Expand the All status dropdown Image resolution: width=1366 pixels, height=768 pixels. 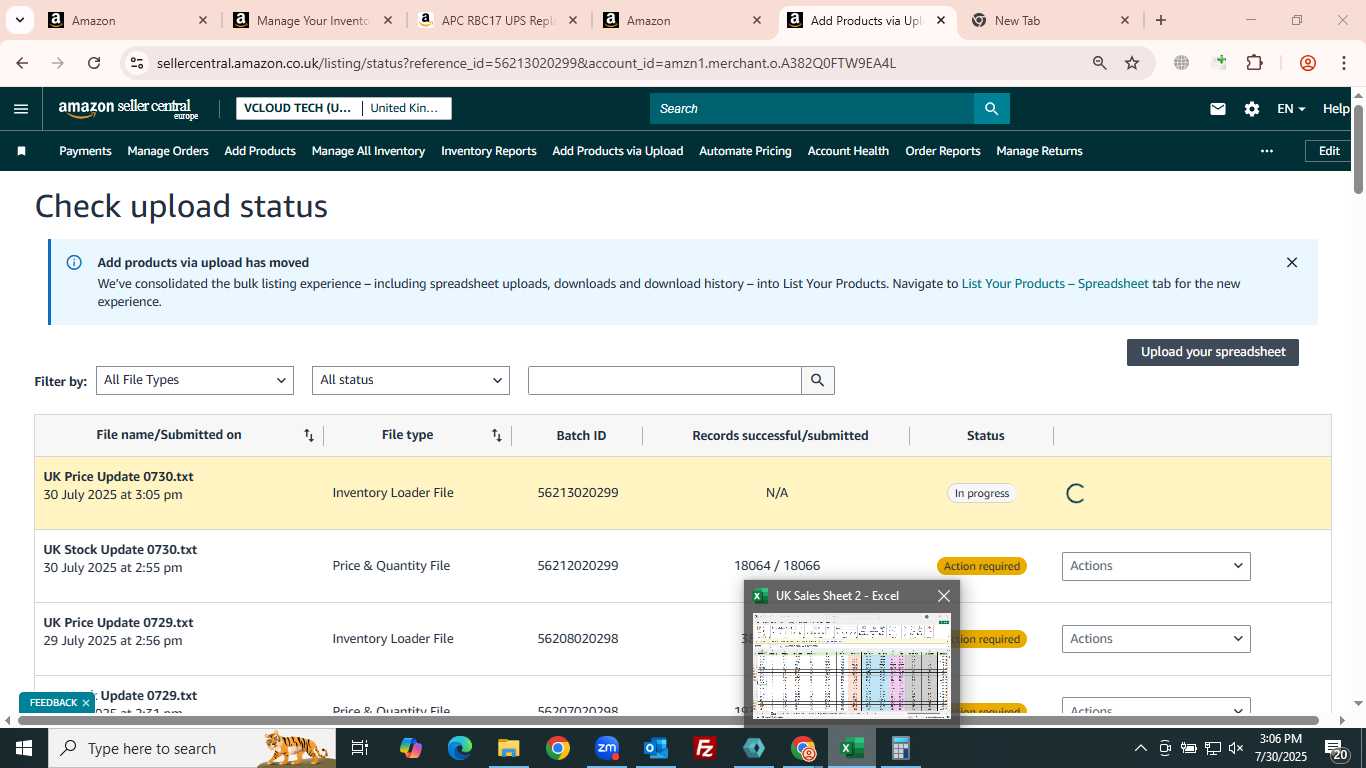(411, 380)
